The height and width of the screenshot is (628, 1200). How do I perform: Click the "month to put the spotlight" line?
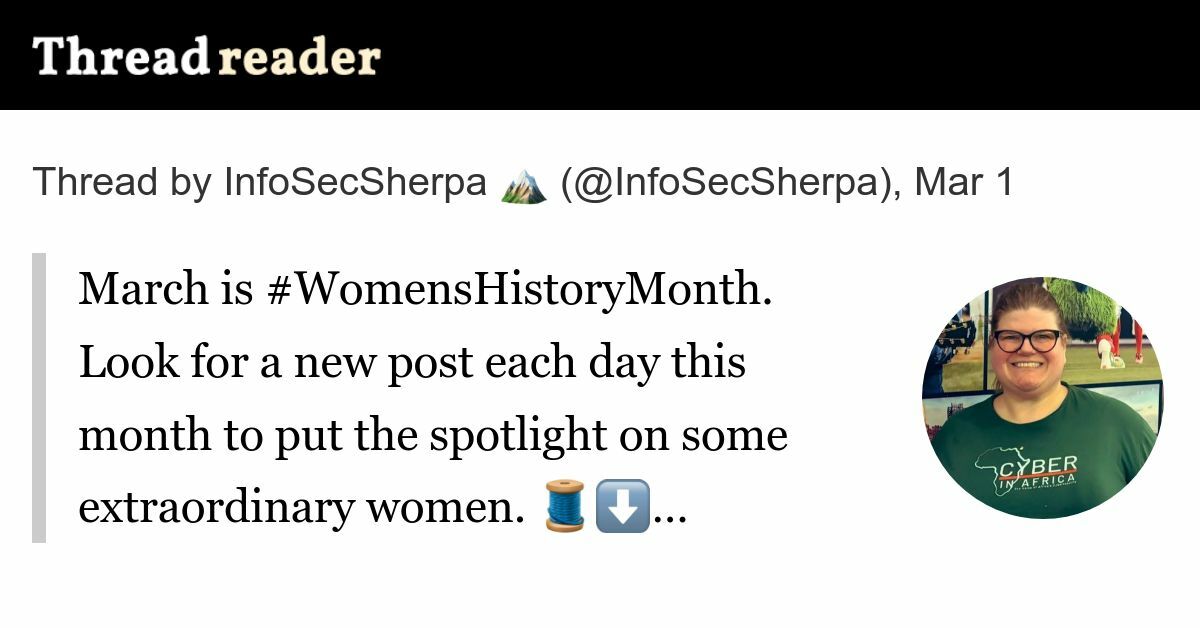coord(433,435)
